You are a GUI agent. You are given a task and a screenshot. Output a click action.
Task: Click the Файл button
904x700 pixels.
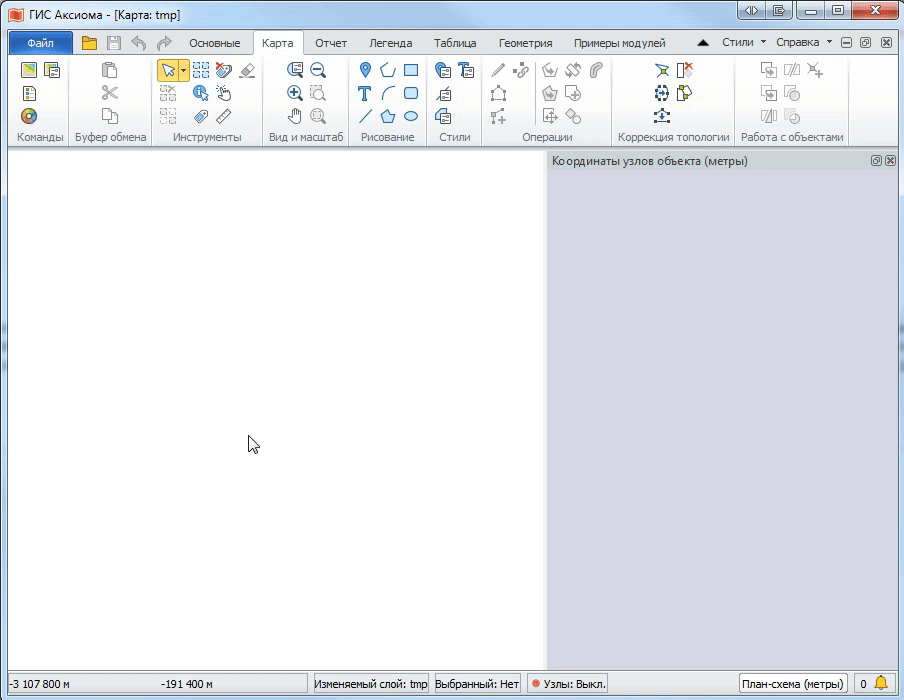click(41, 43)
